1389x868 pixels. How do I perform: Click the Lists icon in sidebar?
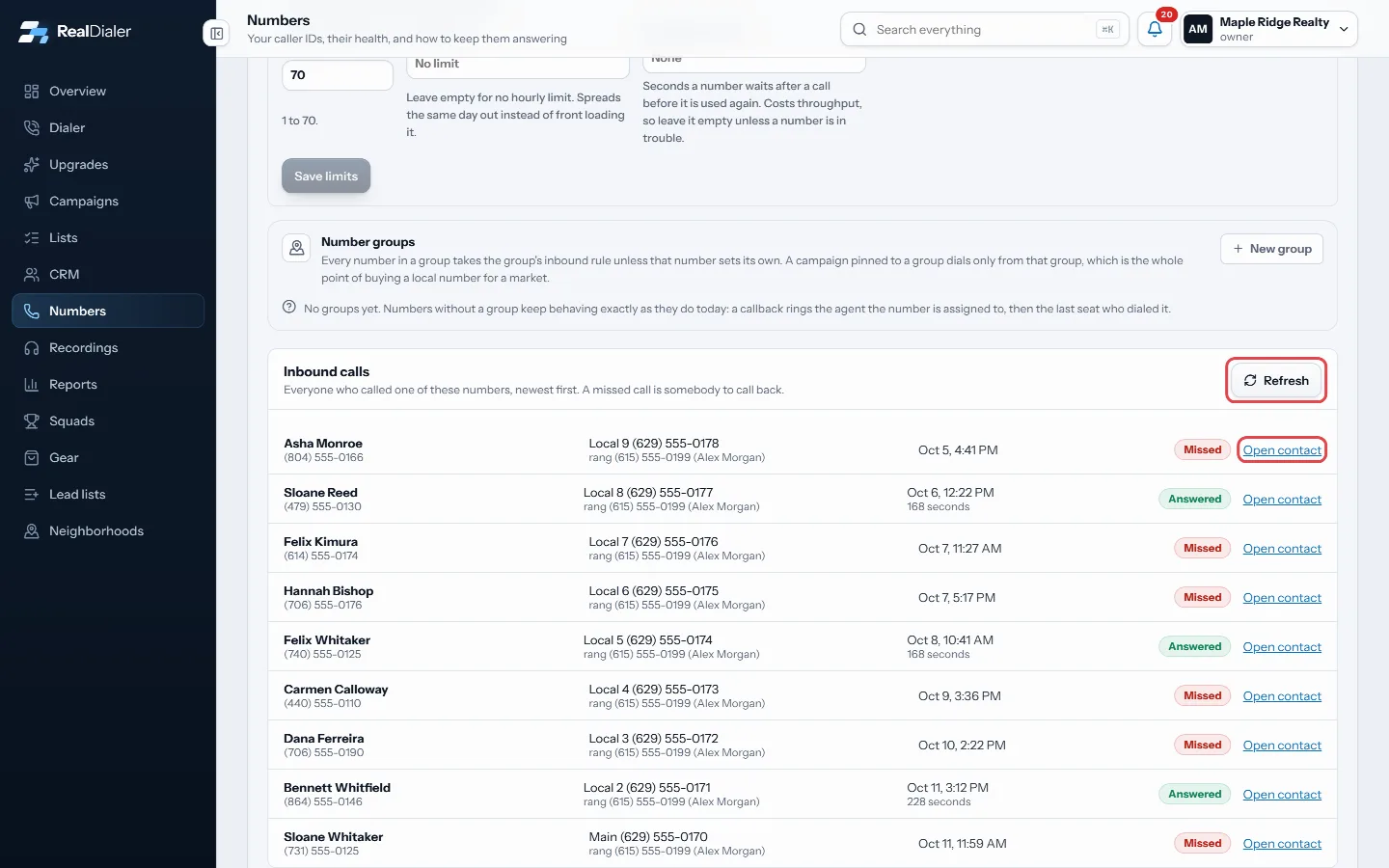coord(32,238)
